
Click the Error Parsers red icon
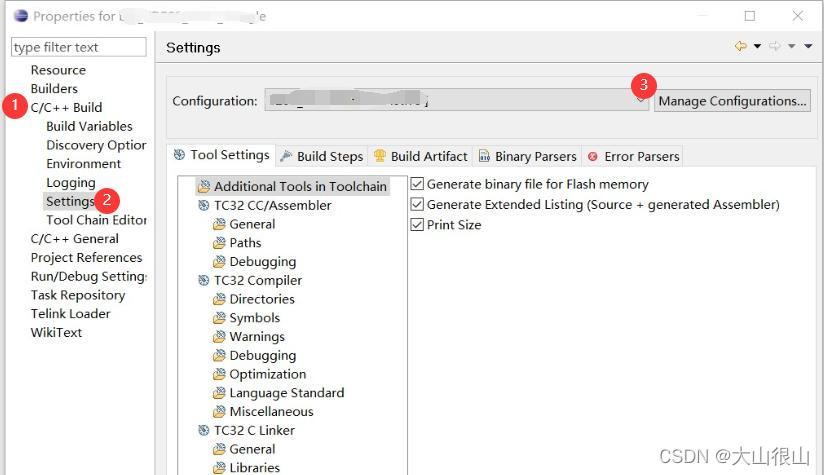(593, 156)
